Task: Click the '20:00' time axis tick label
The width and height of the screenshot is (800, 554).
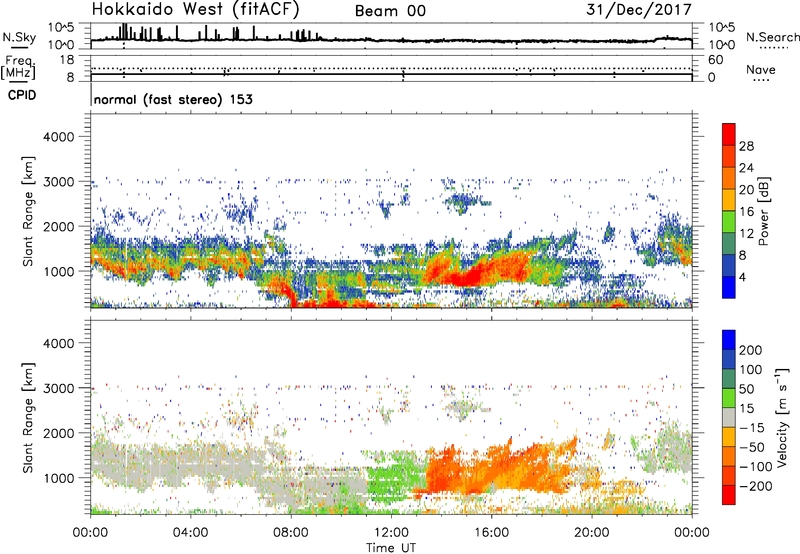Action: pos(591,533)
